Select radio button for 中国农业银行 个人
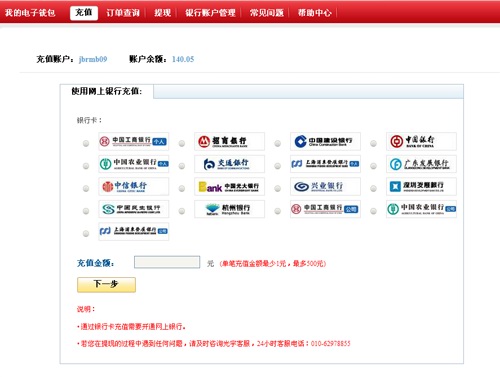This screenshot has width=500, height=377. click(86, 166)
